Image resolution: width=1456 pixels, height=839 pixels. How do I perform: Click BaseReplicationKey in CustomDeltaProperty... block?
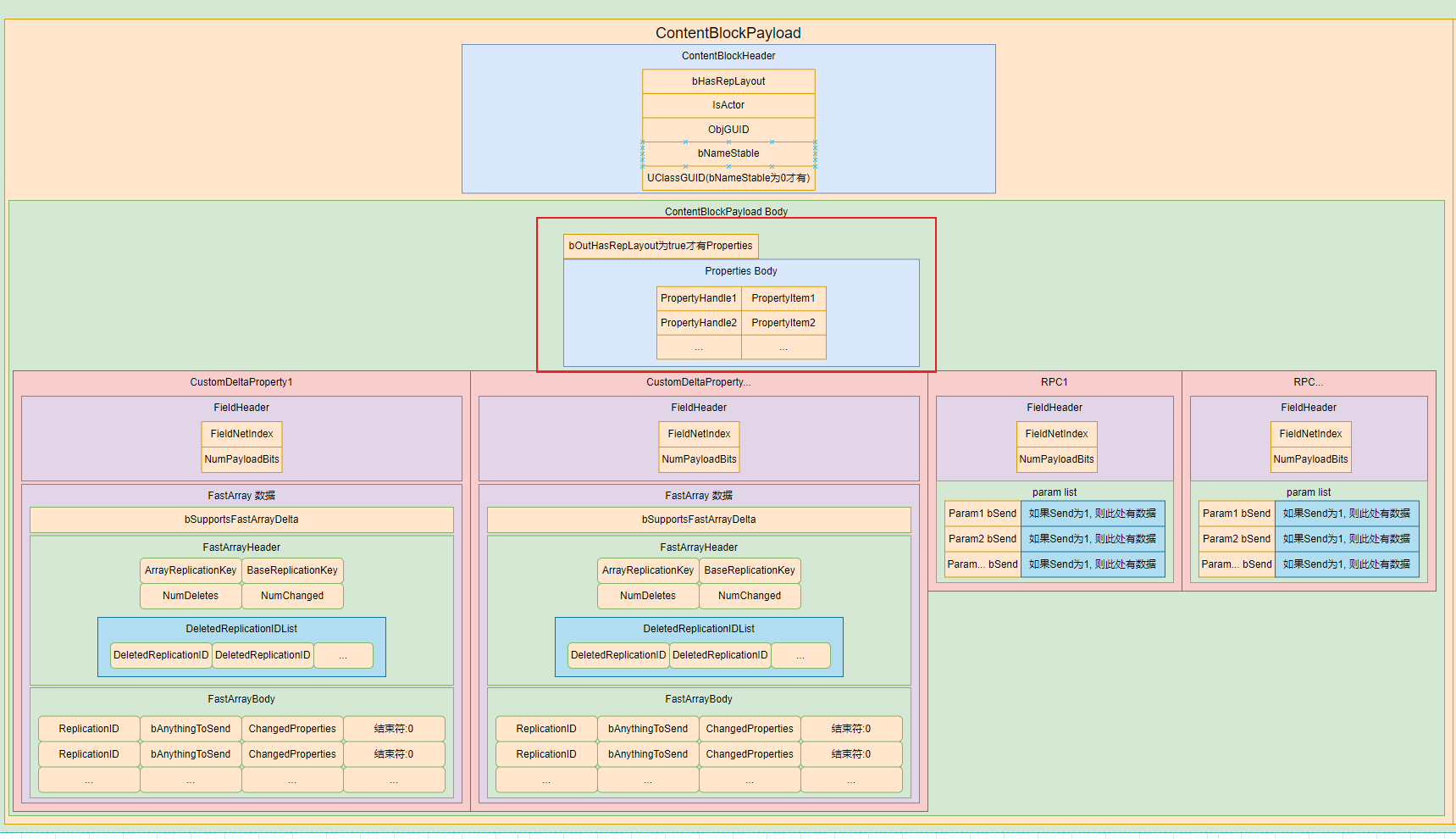point(750,570)
